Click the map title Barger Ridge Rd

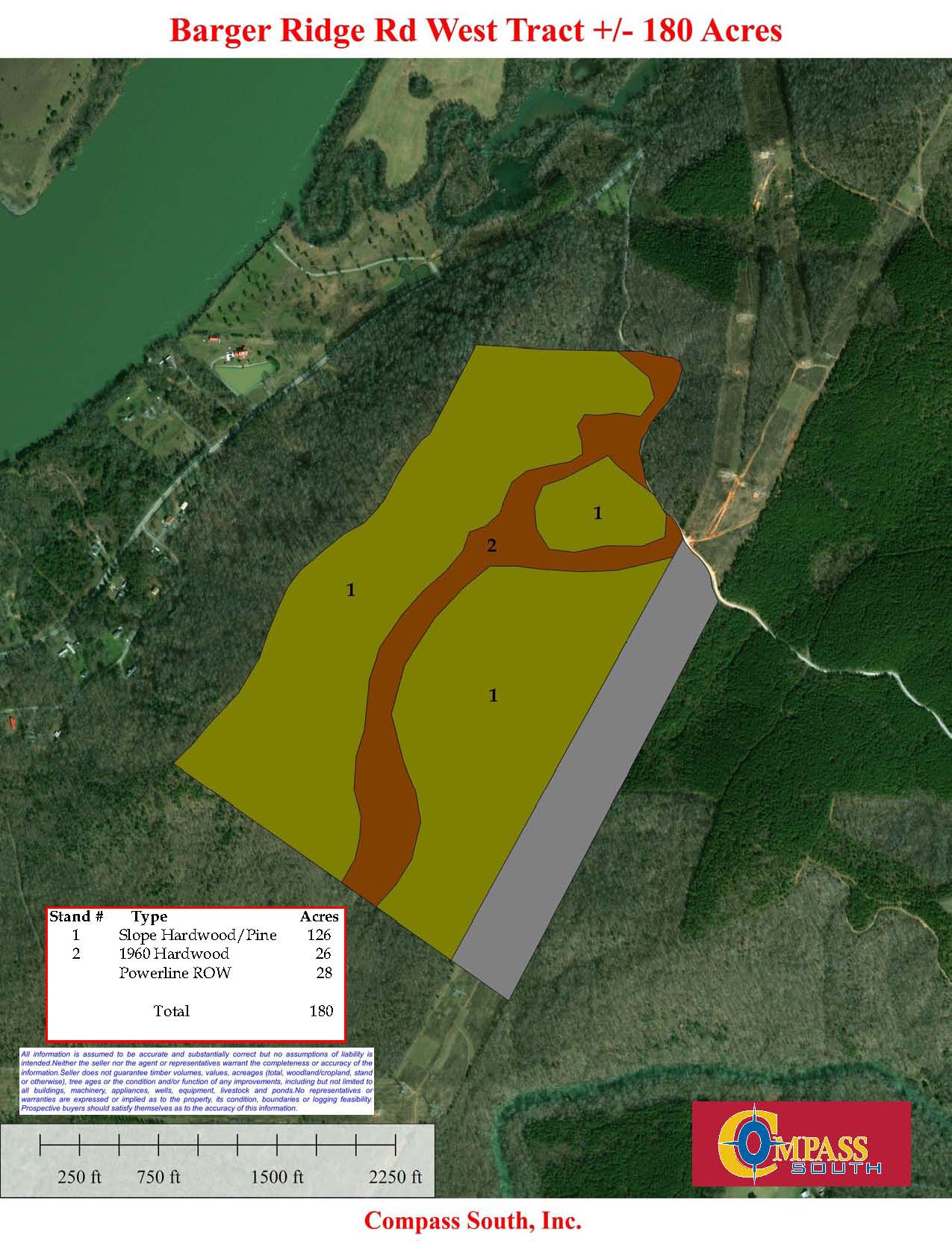pos(476,31)
